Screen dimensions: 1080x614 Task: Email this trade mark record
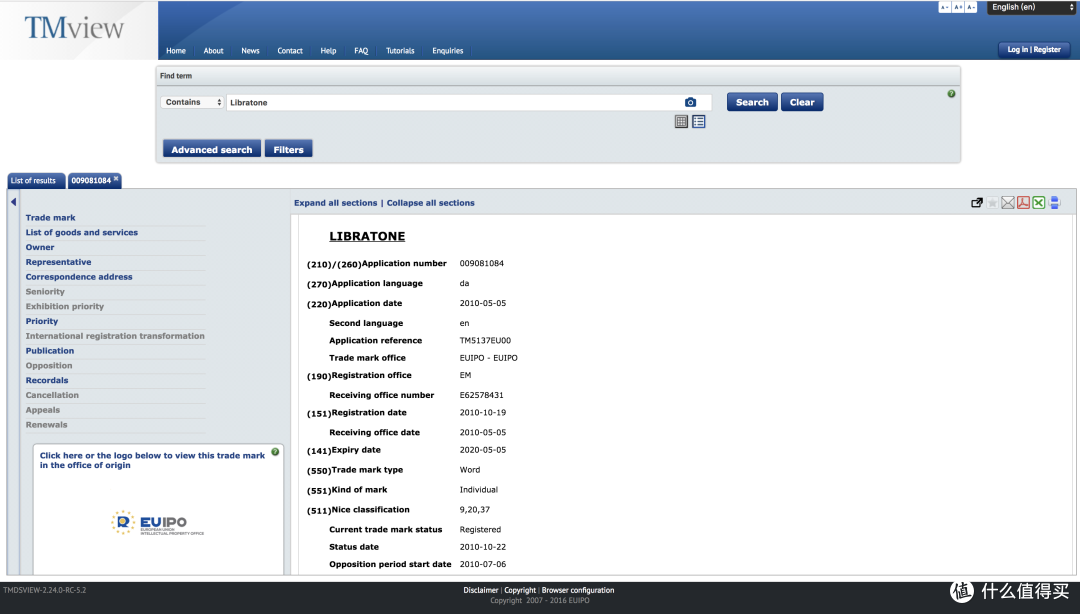point(1008,203)
